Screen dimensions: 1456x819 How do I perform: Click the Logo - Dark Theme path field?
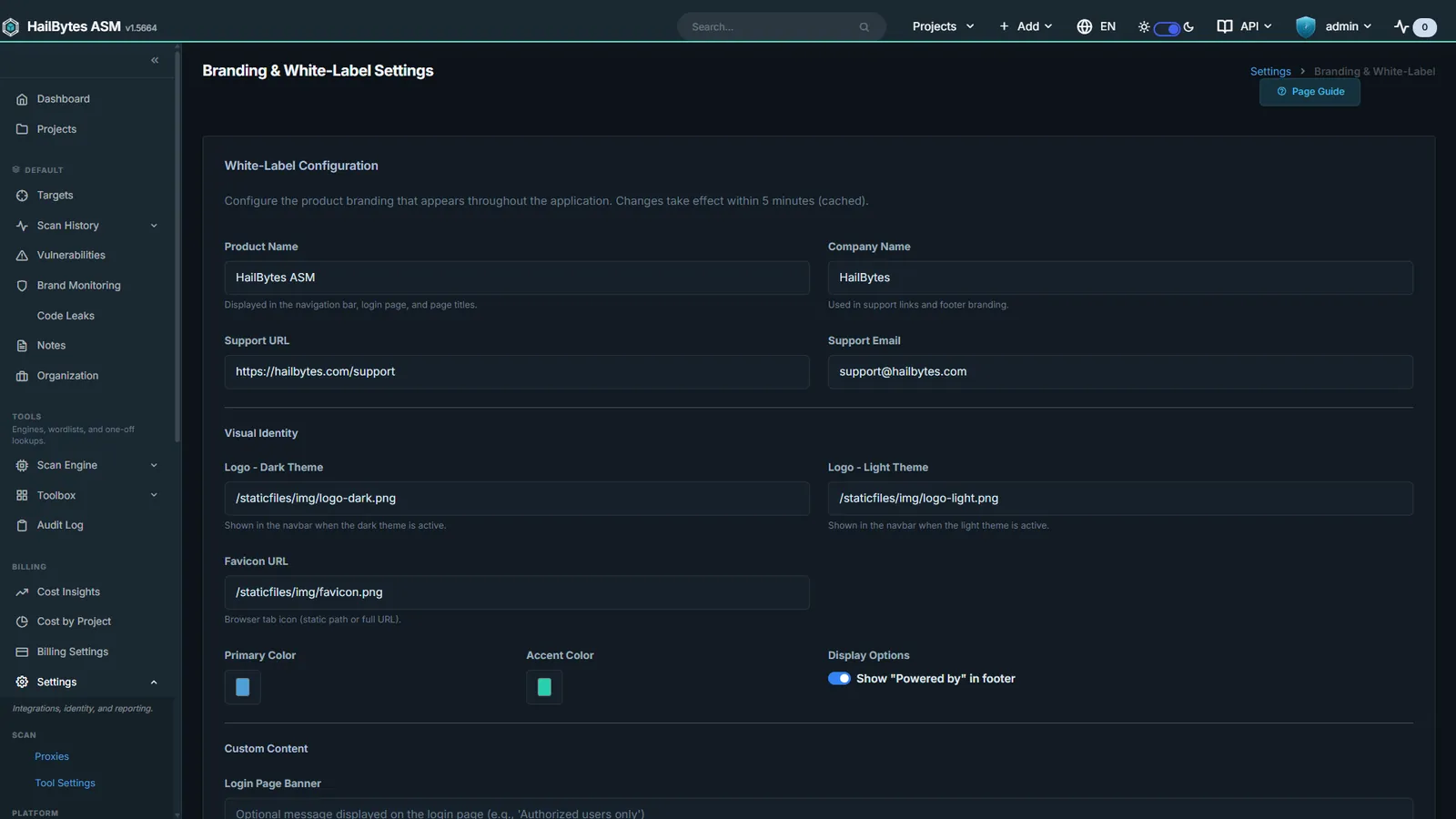pyautogui.click(x=517, y=499)
